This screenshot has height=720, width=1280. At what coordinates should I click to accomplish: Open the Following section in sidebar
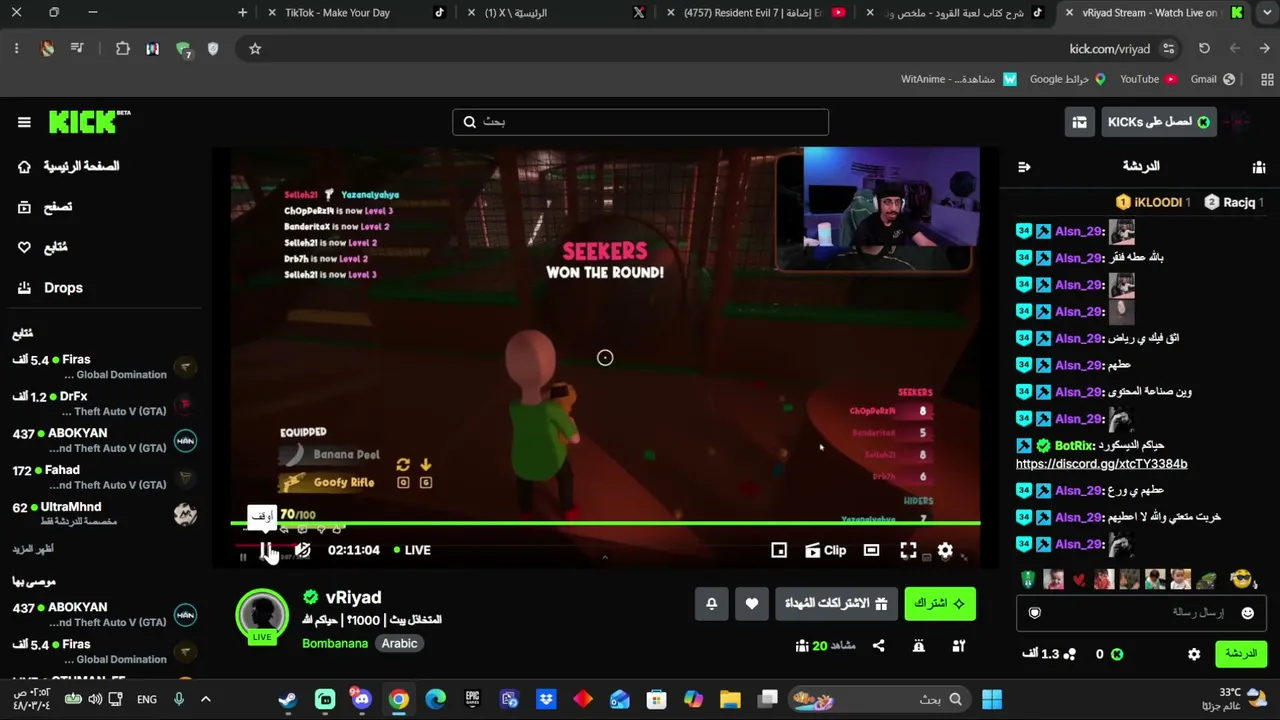pyautogui.click(x=43, y=247)
